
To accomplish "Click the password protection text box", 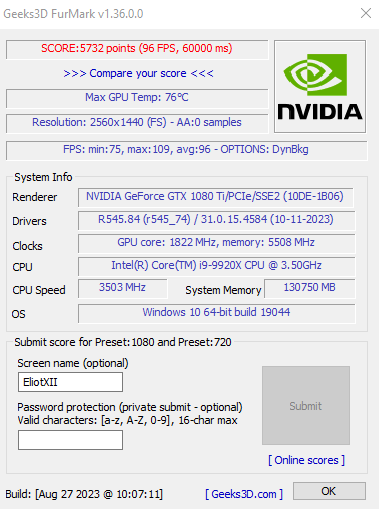I will [x=70, y=440].
